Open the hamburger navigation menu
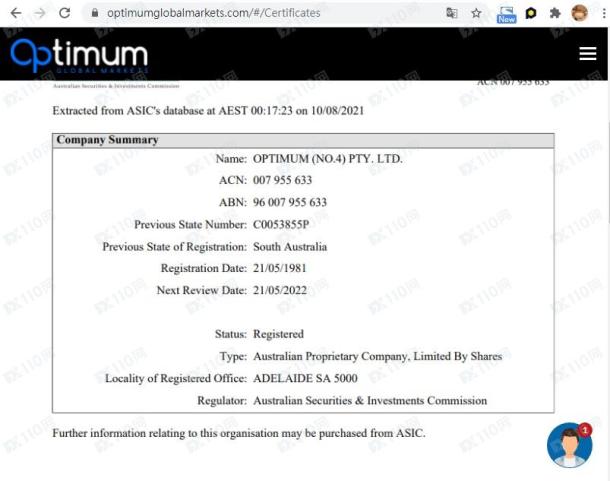The width and height of the screenshot is (610, 481). pos(587,54)
